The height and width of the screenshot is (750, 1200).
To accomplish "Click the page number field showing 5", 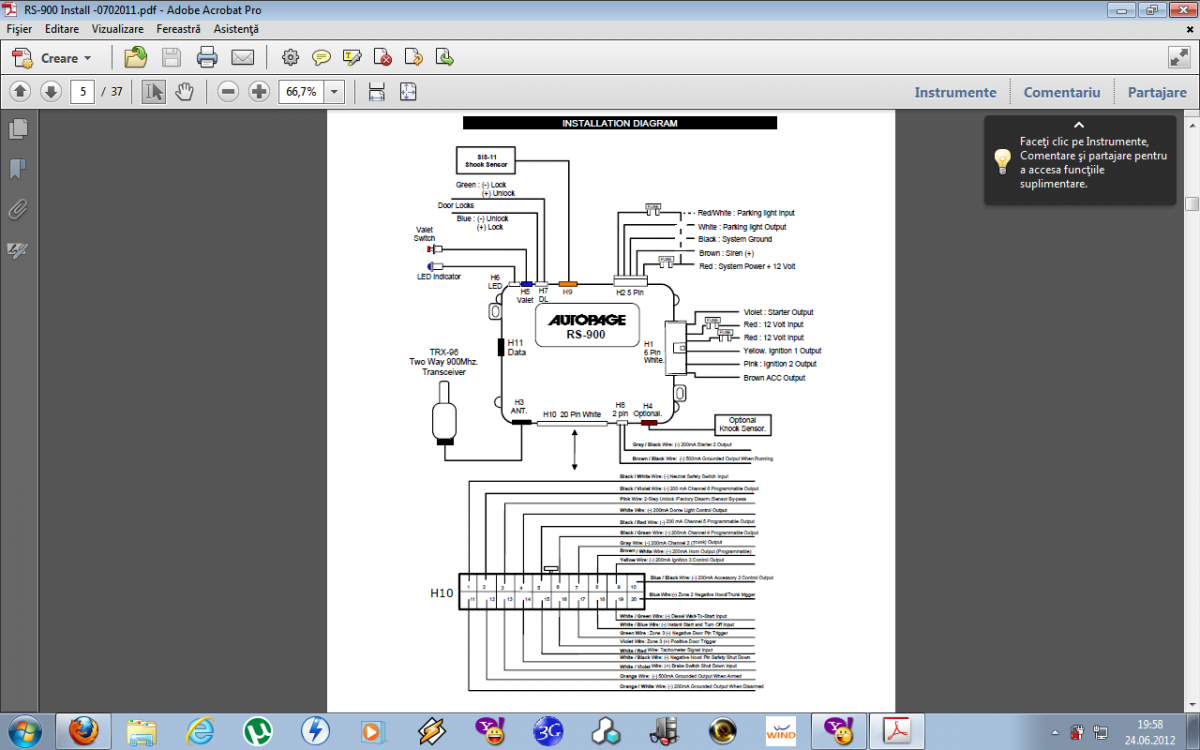I will click(81, 92).
